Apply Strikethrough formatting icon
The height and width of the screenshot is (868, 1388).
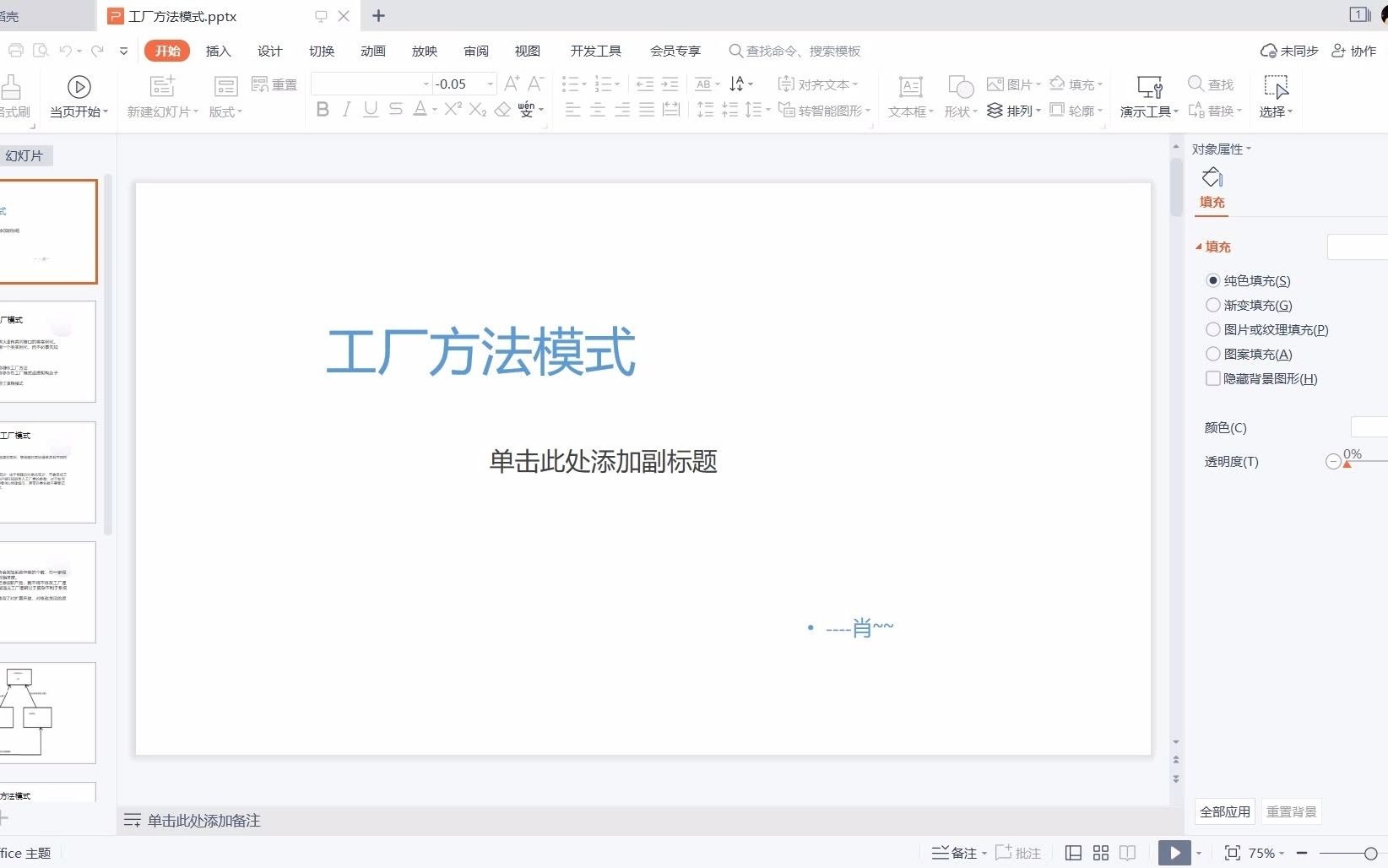pos(395,110)
